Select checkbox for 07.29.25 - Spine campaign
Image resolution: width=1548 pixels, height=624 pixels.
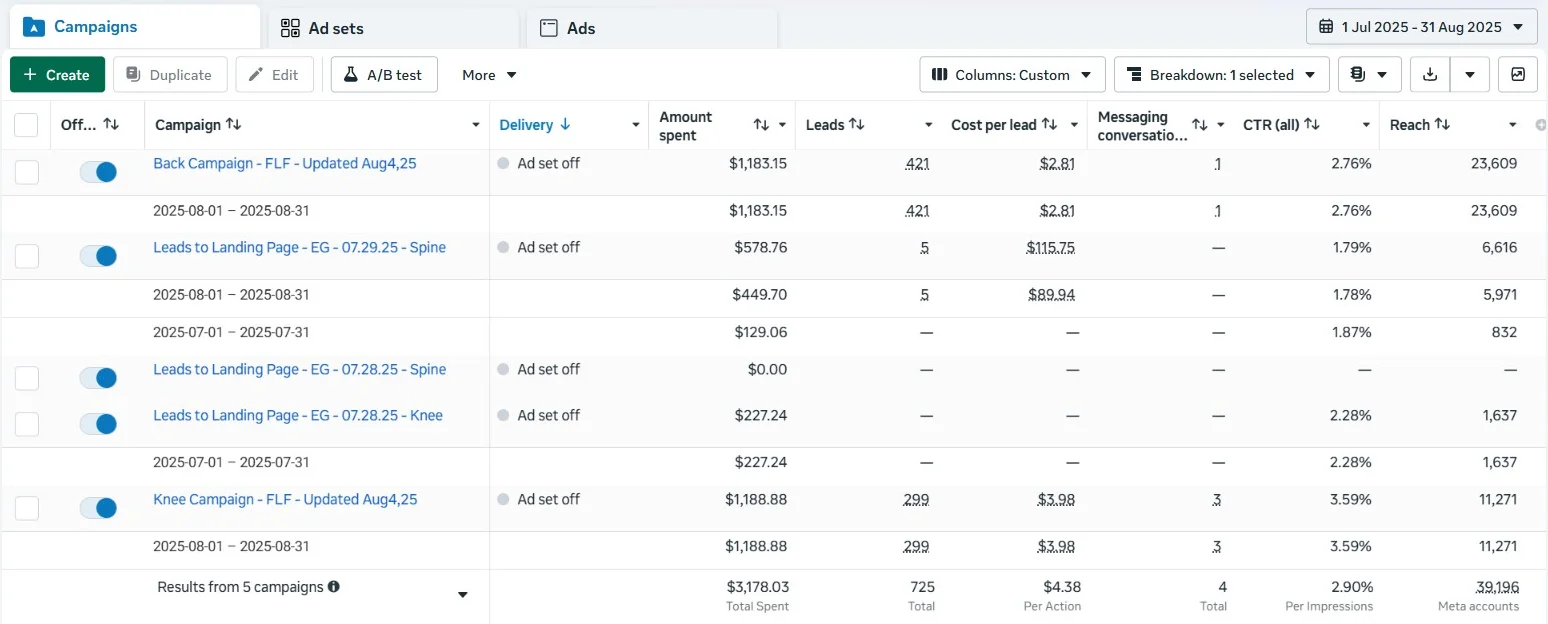point(27,256)
